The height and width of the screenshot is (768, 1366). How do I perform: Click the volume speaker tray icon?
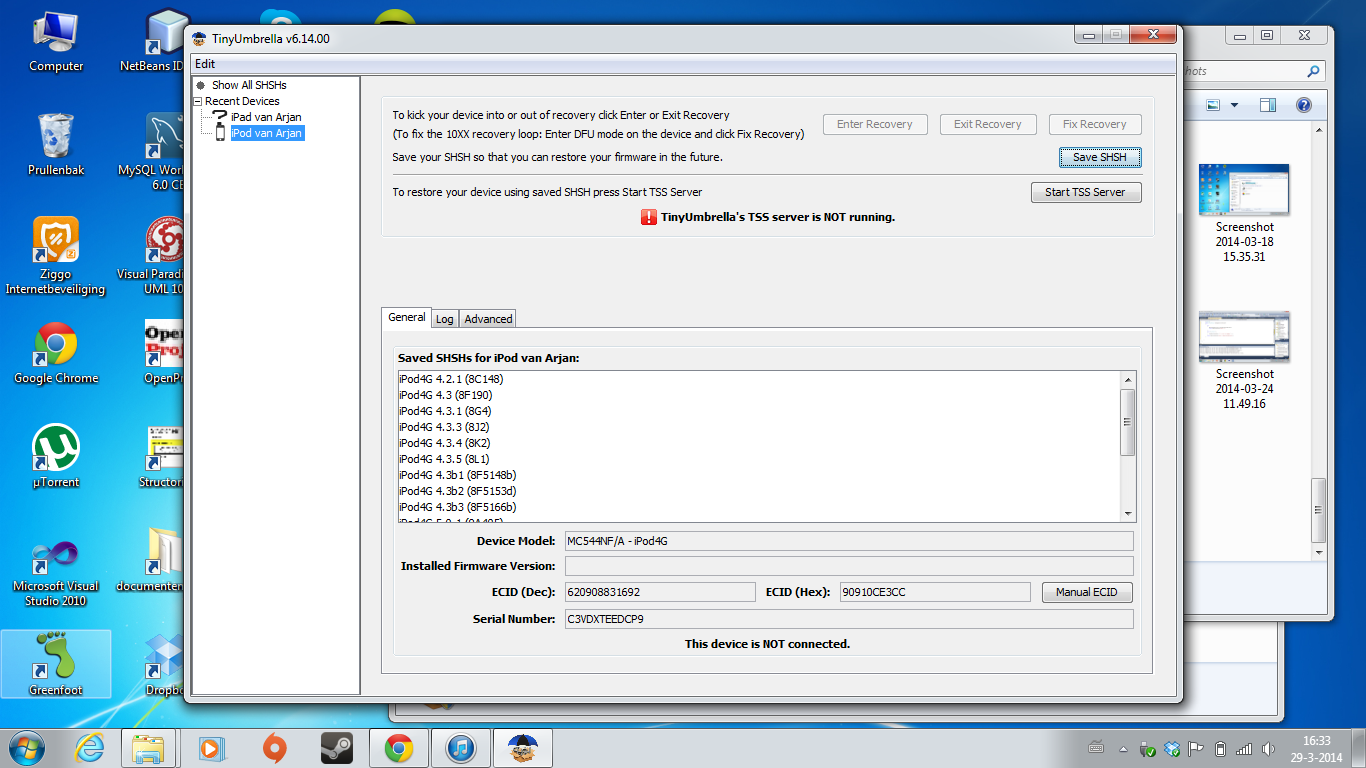(1269, 748)
